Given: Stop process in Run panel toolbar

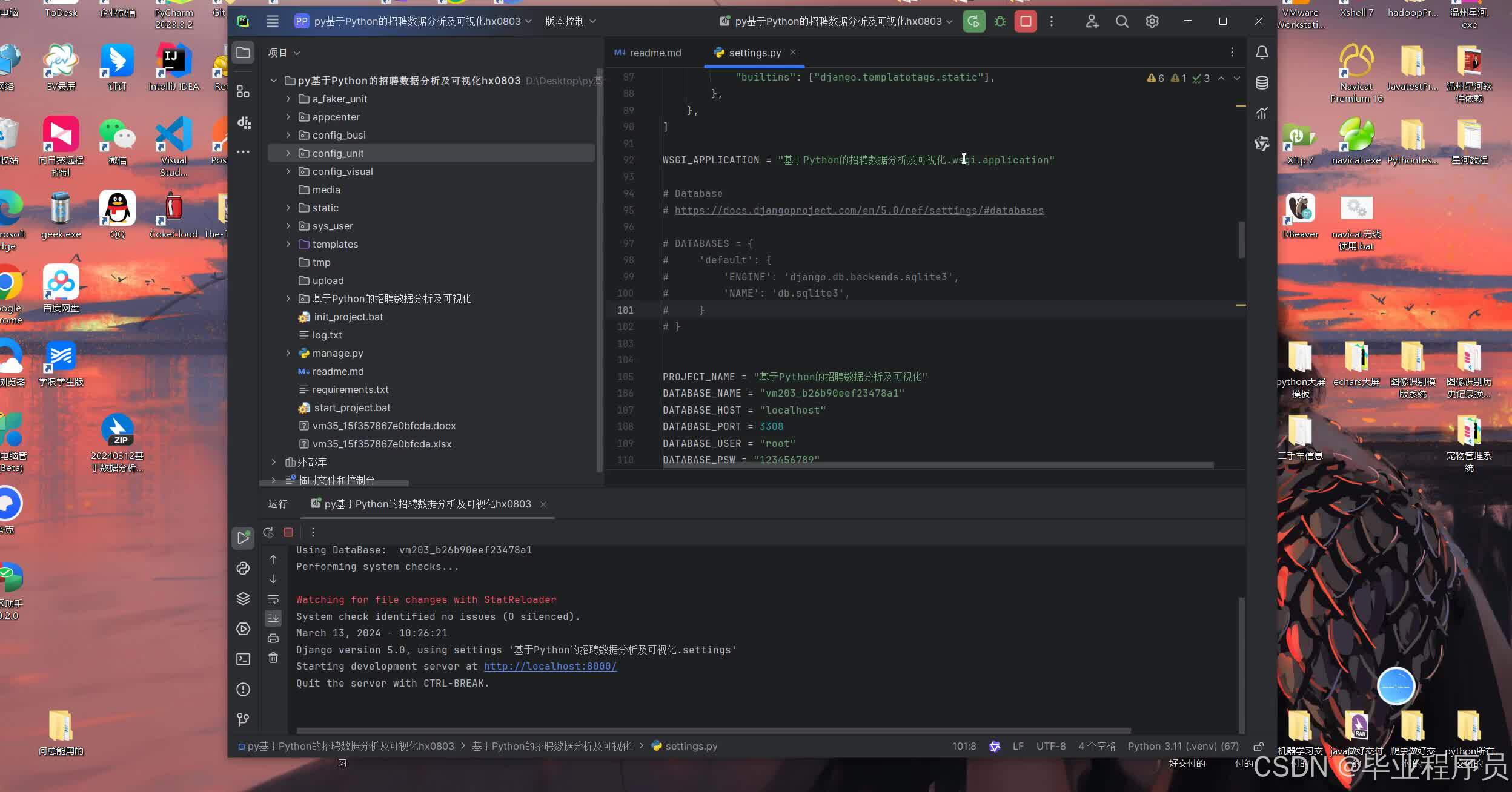Looking at the screenshot, I should (288, 532).
